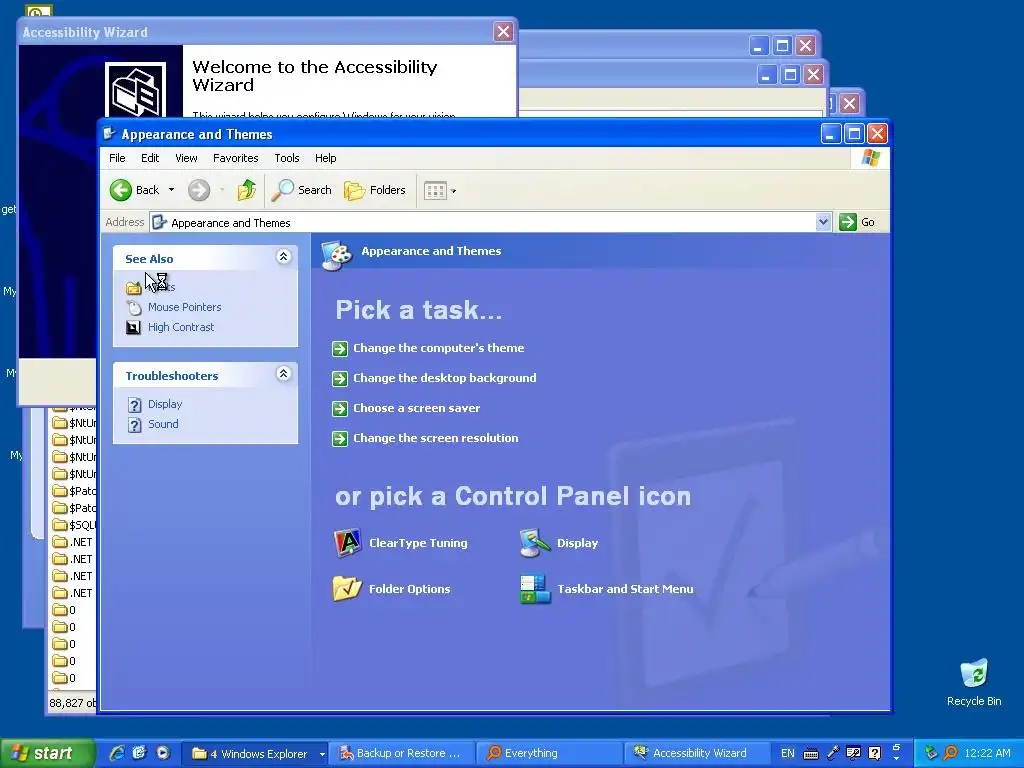
Task: Open the Favorites menu
Action: click(x=235, y=158)
